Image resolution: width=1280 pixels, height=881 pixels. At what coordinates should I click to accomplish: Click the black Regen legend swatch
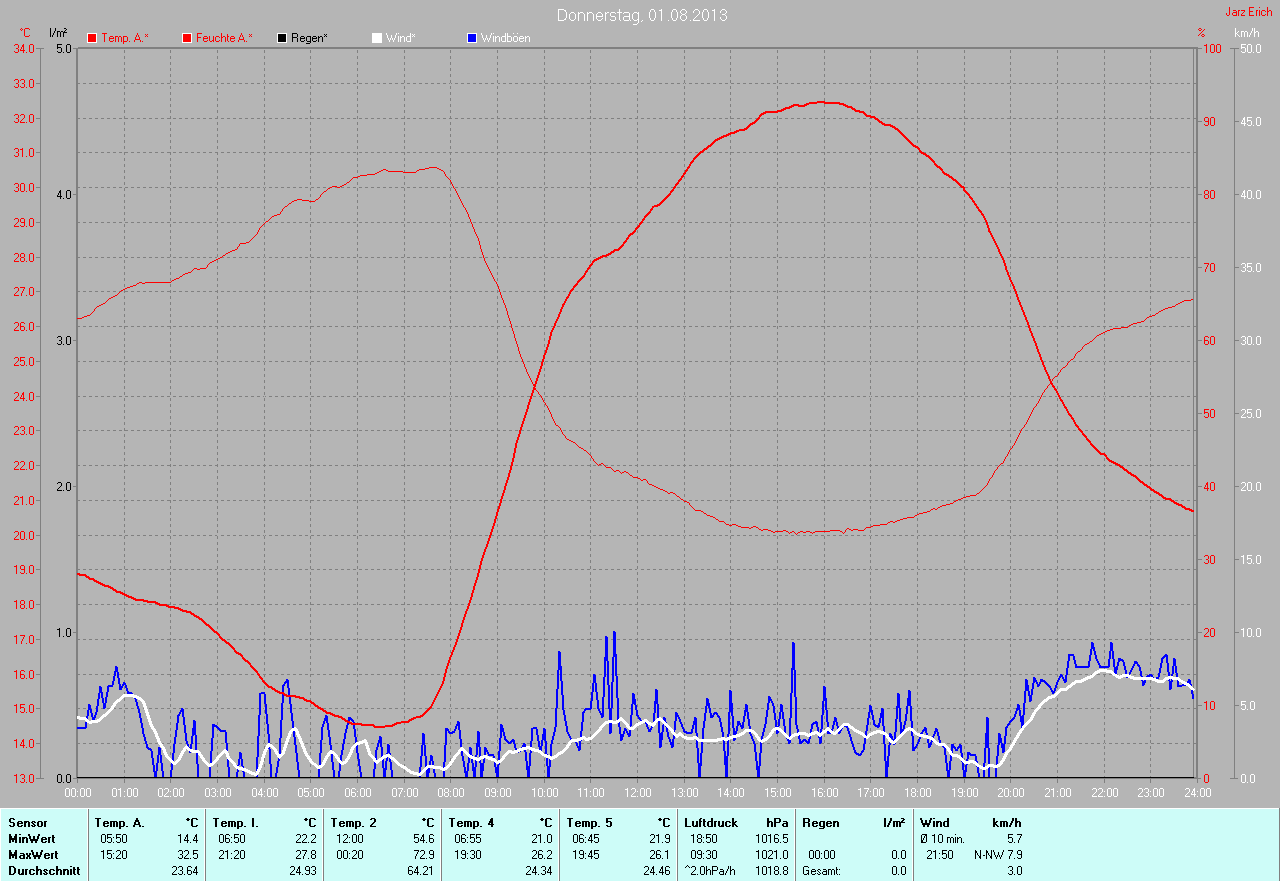point(282,38)
